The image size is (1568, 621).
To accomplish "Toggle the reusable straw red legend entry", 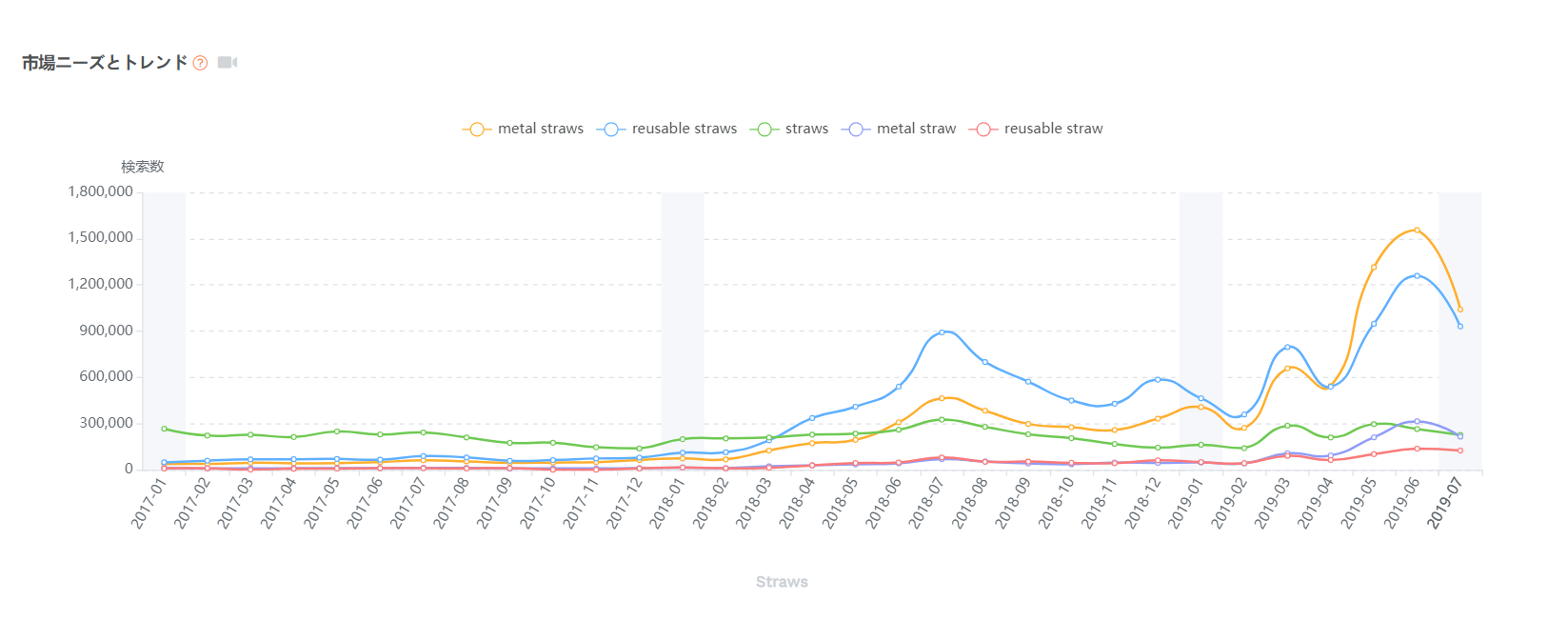I will [1036, 129].
